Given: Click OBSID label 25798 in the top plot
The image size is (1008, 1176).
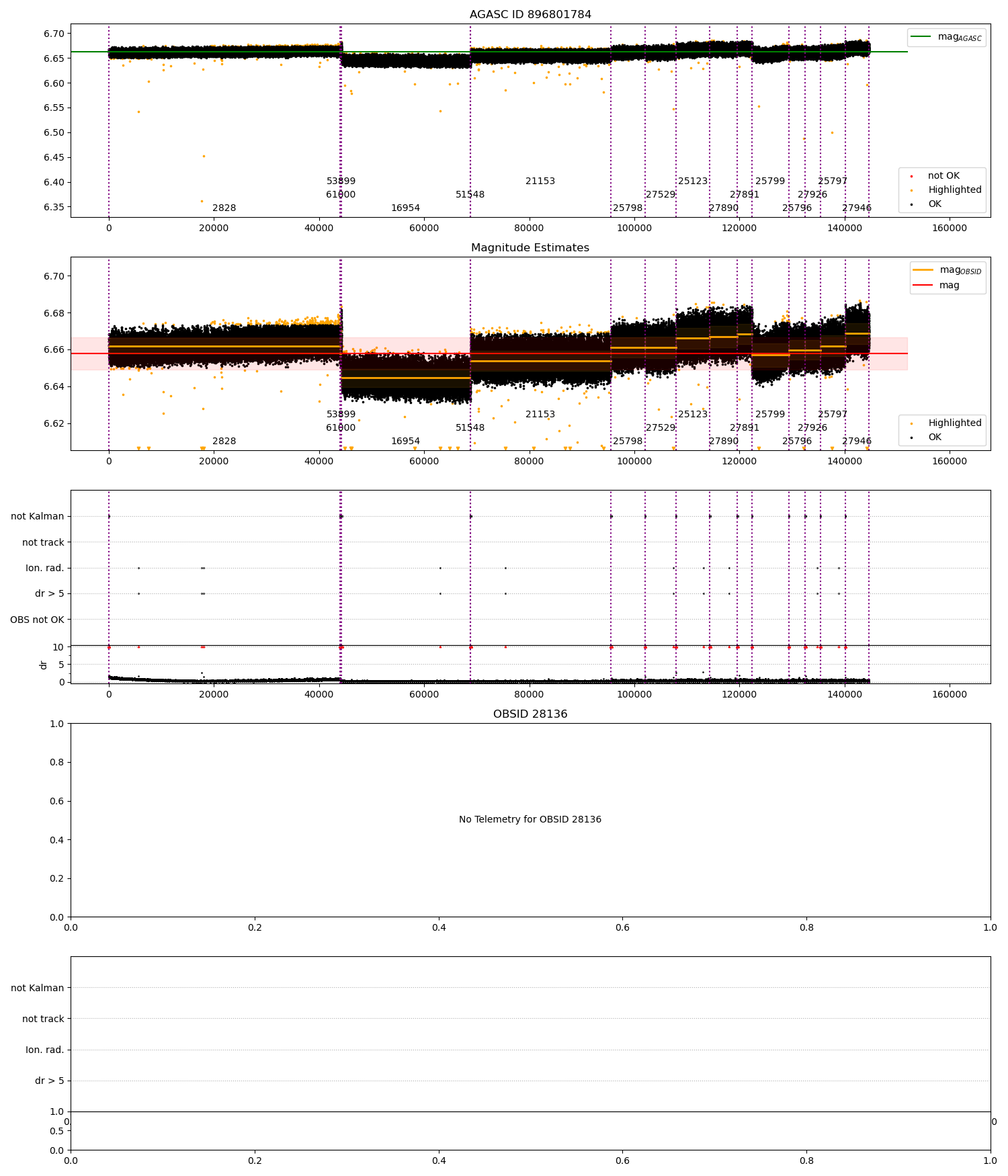Looking at the screenshot, I should click(x=628, y=208).
